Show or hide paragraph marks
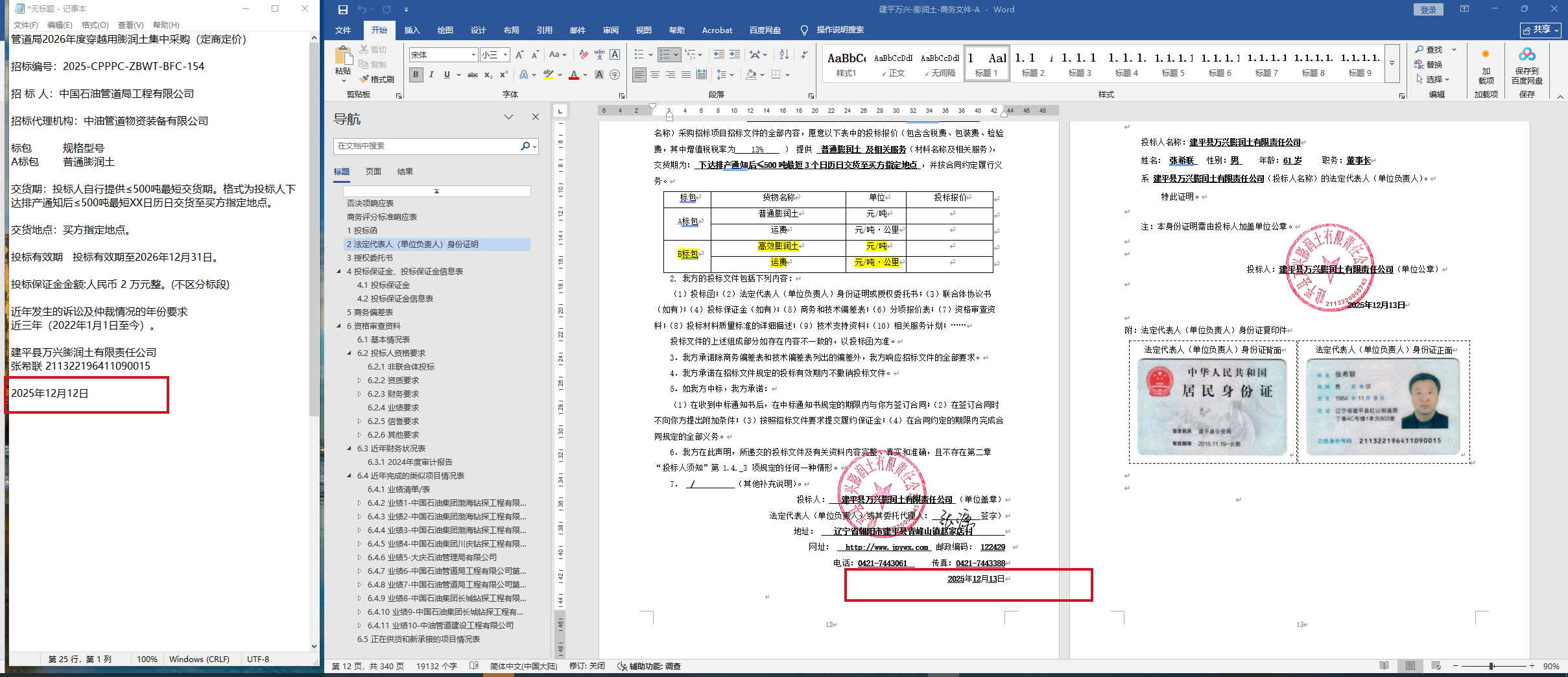This screenshot has width=1568, height=677. [804, 55]
